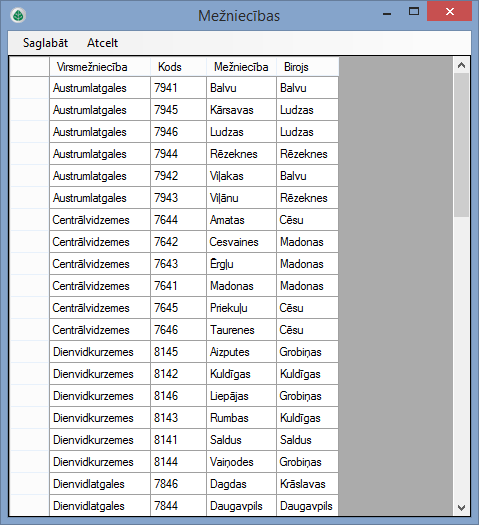The image size is (479, 525).
Task: Click code cell 7642
Action: [178, 242]
